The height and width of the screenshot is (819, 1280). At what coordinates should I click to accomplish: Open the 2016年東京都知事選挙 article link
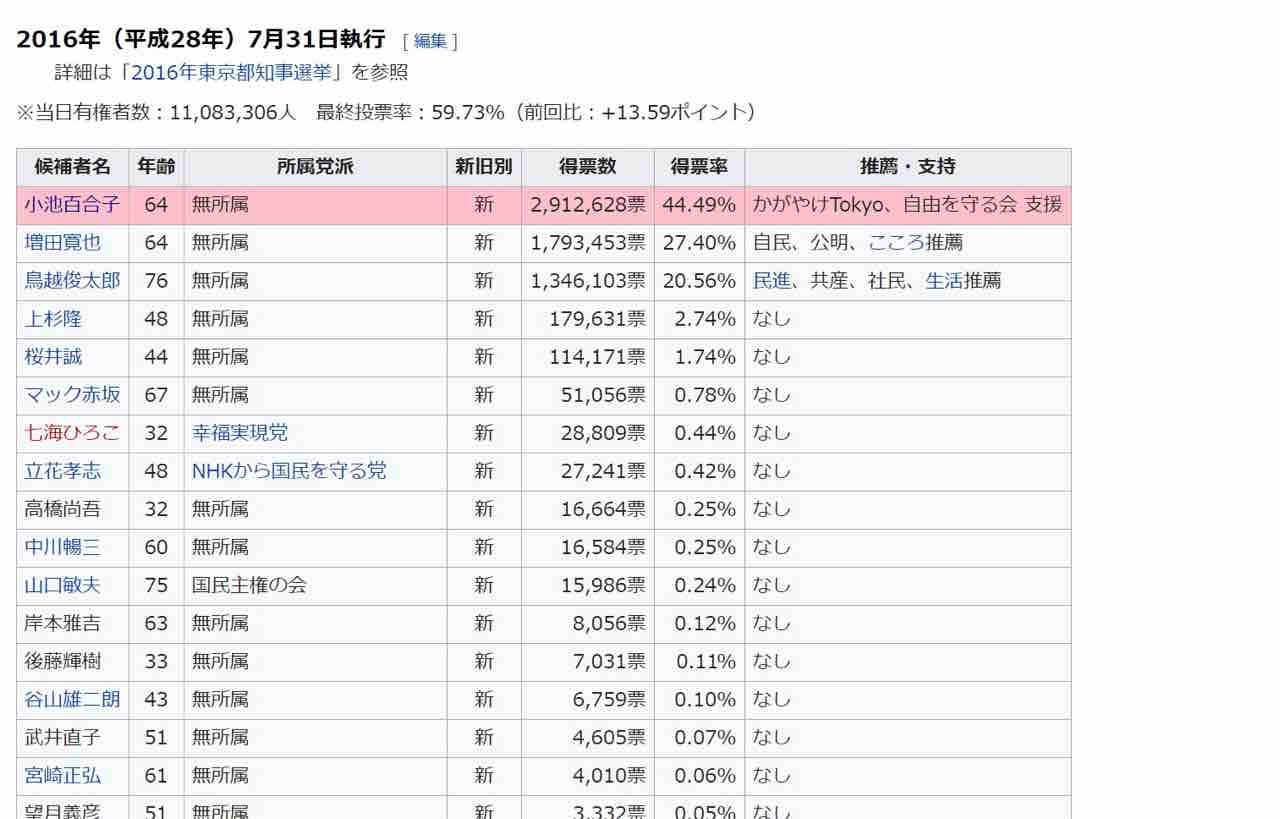click(231, 72)
